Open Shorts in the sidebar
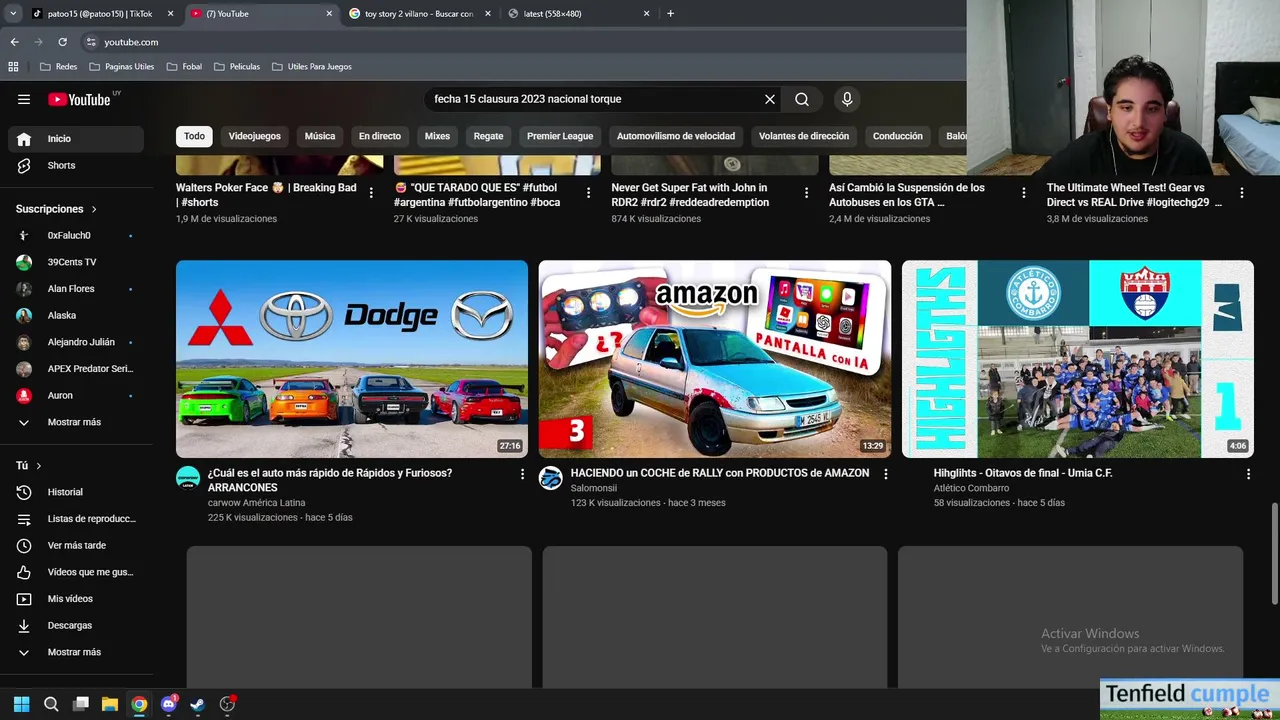 (x=76, y=165)
